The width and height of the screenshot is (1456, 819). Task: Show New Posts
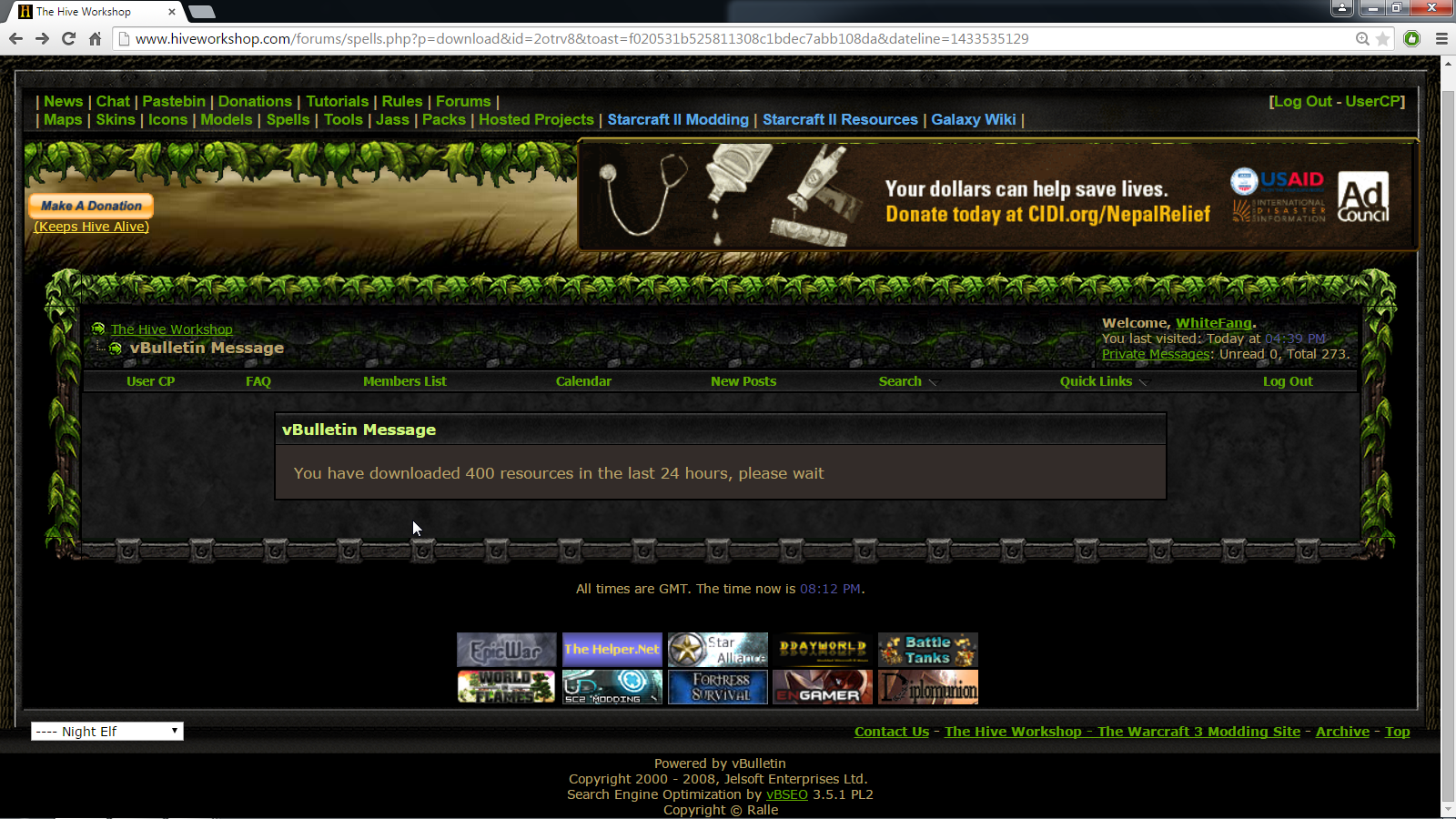coord(743,381)
